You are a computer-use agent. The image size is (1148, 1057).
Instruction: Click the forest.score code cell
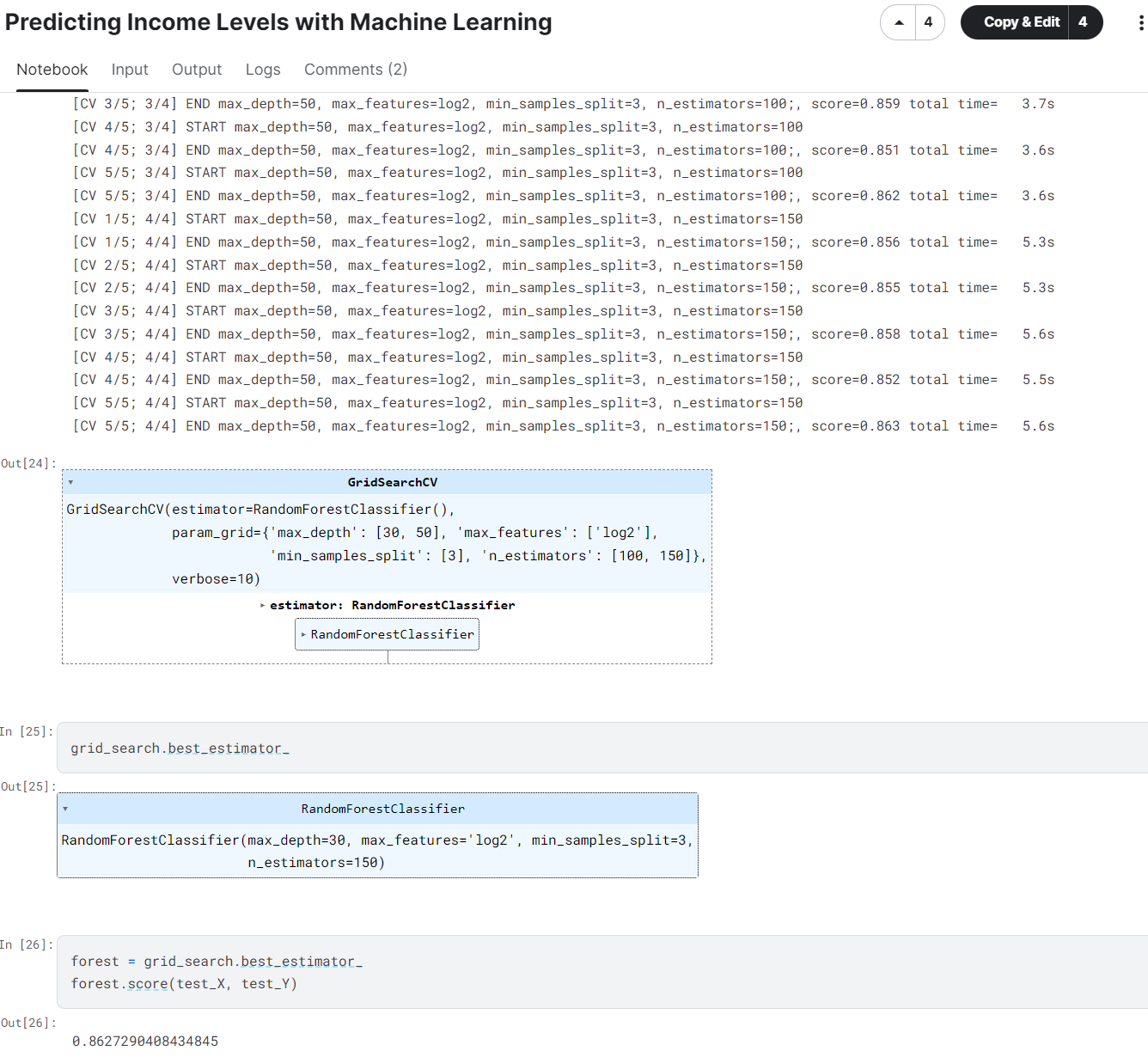pos(601,972)
